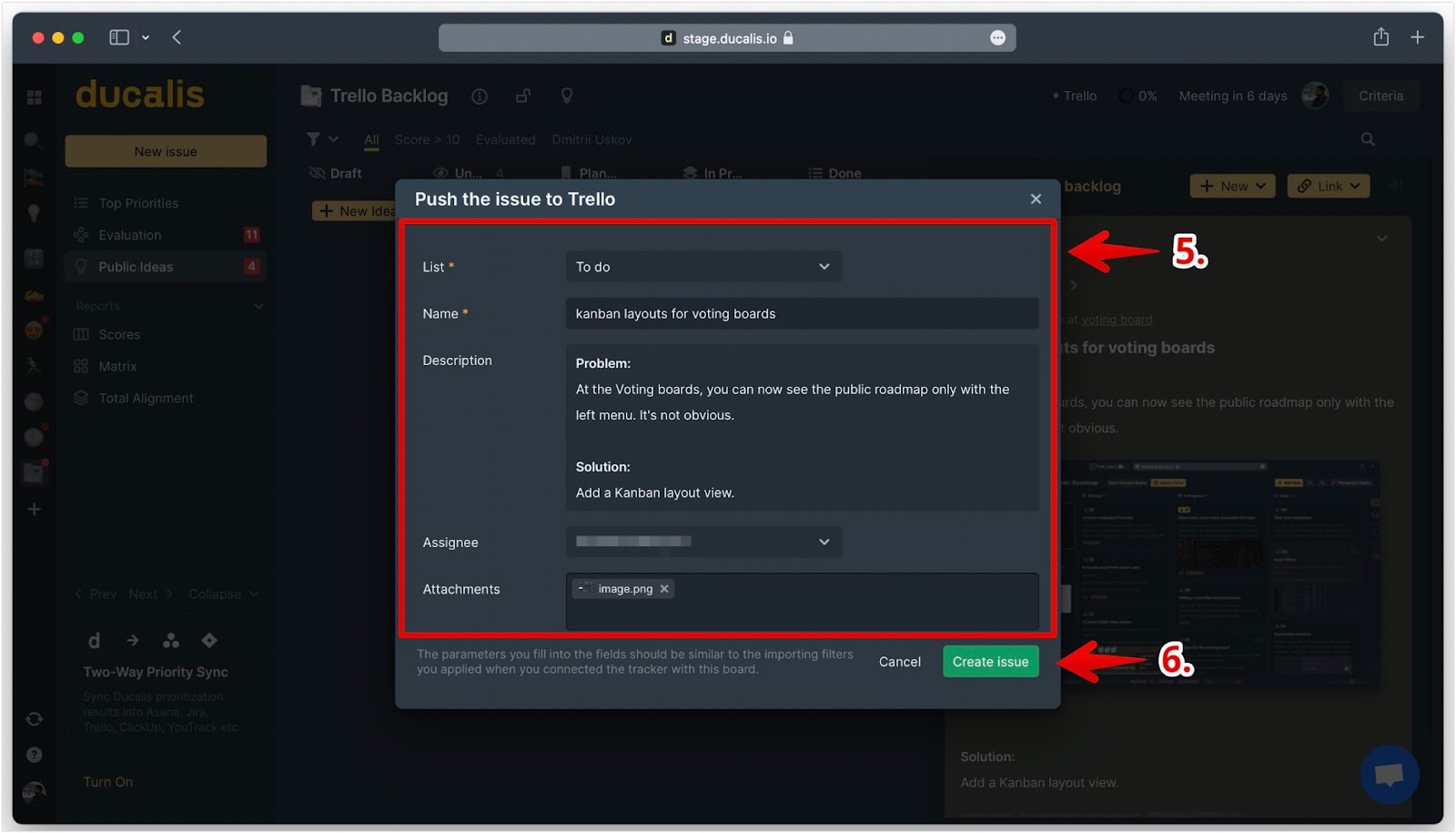
Task: Collapse the Reports section chevron
Action: [258, 306]
